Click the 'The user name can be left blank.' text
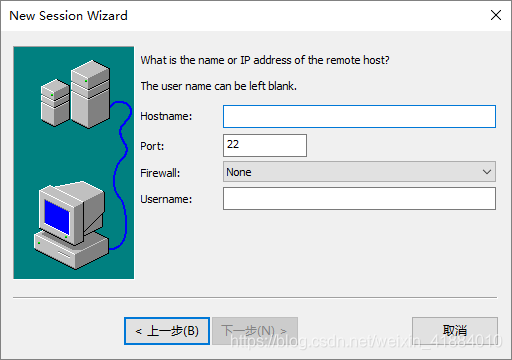The width and height of the screenshot is (512, 360). tap(218, 86)
